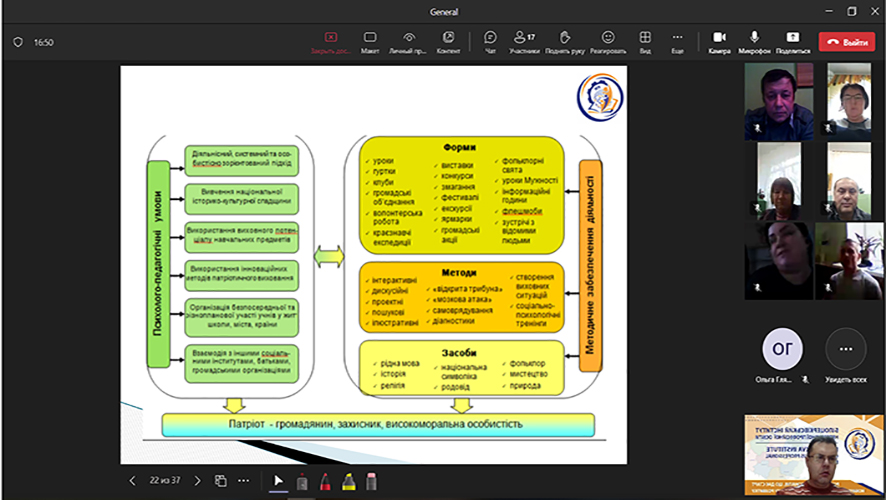Image resolution: width=886 pixels, height=500 pixels.
Task: Open the Content (Контент) menu
Action: 448,41
